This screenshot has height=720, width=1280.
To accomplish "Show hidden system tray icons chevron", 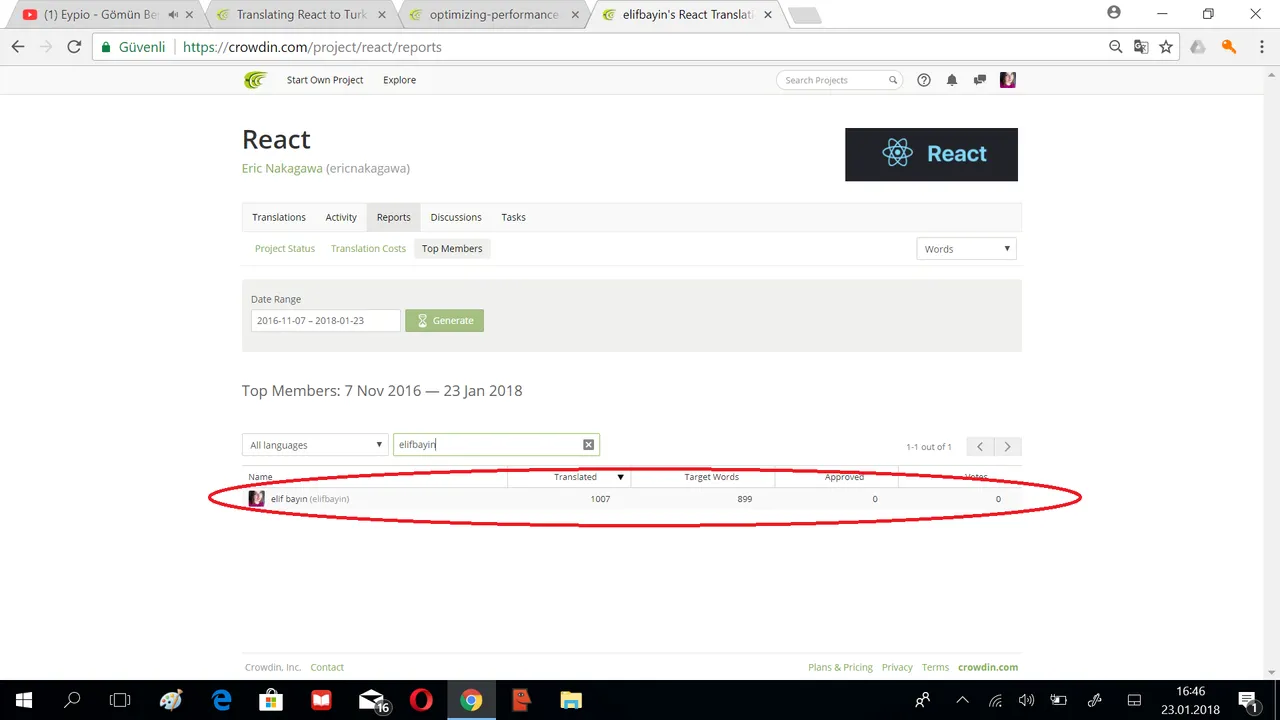I will click(962, 700).
